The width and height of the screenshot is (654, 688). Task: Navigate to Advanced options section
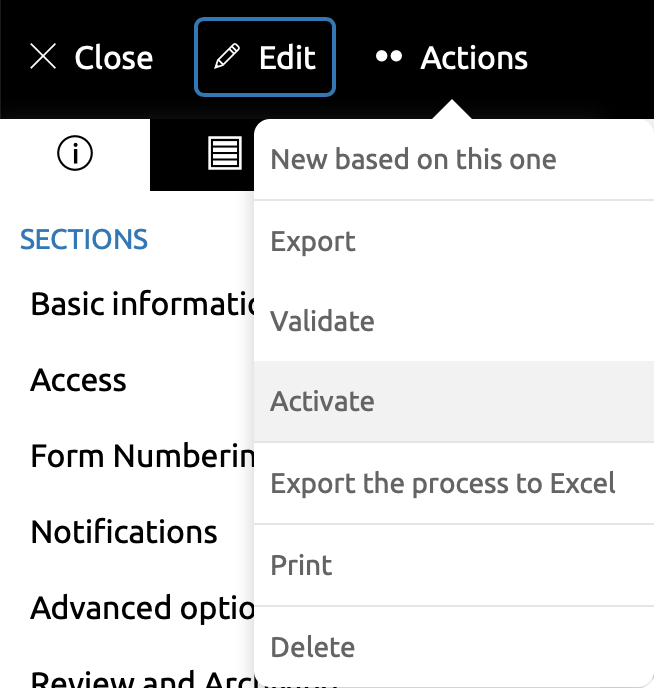click(x=140, y=608)
